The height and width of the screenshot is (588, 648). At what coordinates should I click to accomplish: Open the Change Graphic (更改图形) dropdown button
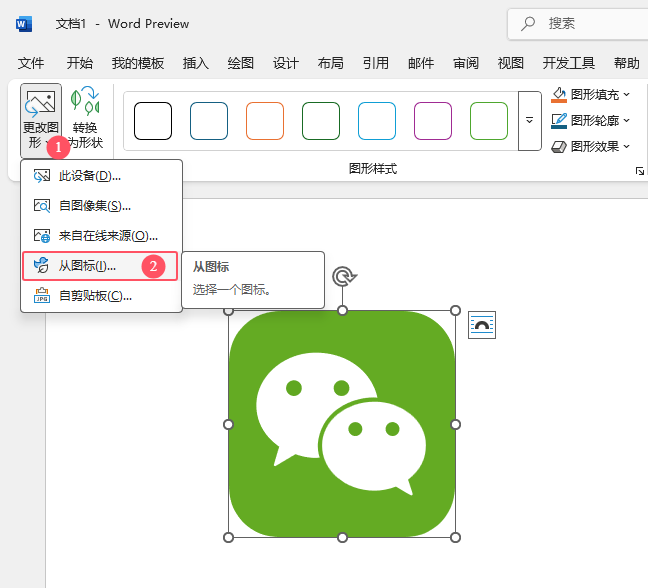click(x=40, y=120)
